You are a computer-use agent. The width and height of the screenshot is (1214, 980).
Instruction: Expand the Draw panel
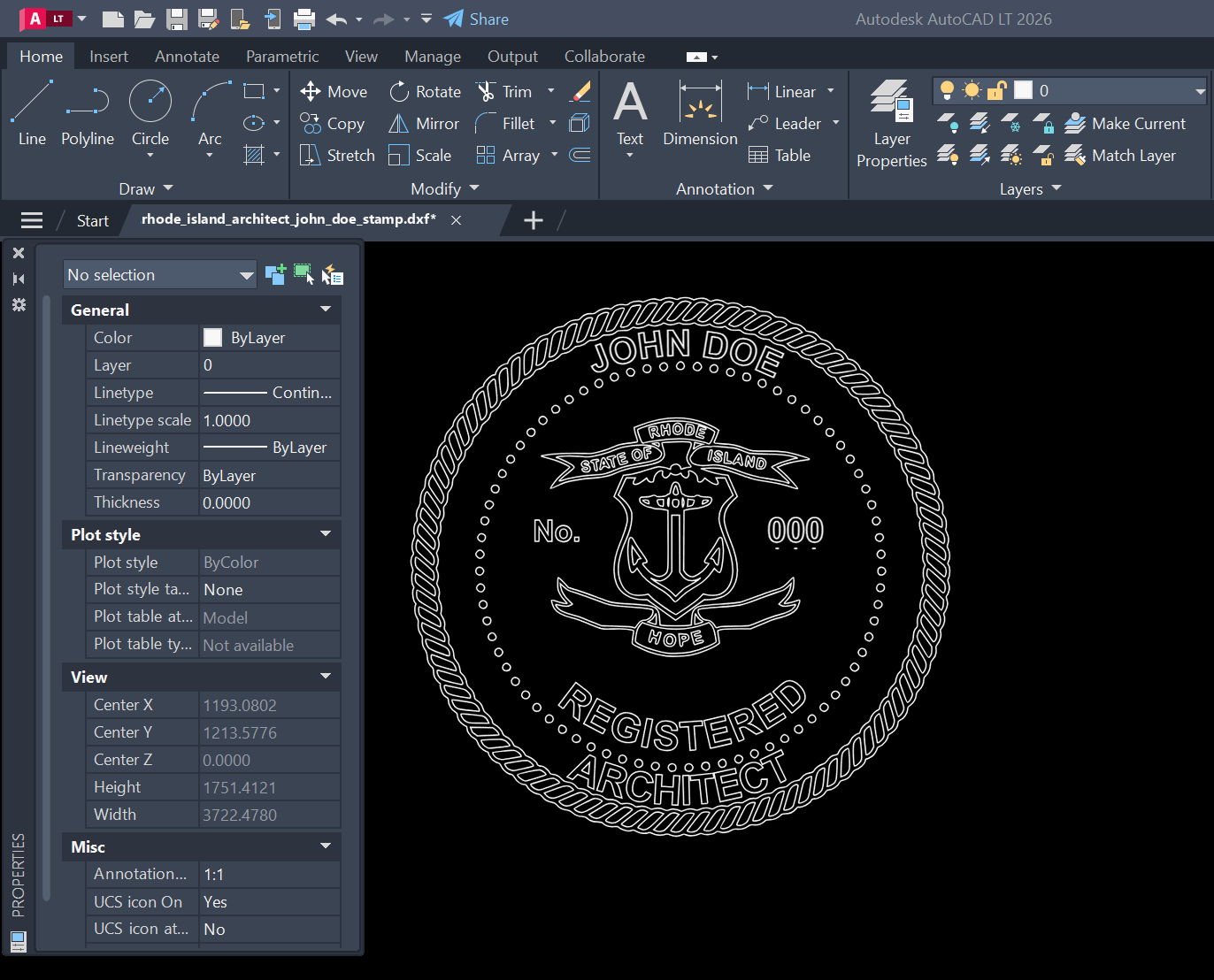[146, 188]
